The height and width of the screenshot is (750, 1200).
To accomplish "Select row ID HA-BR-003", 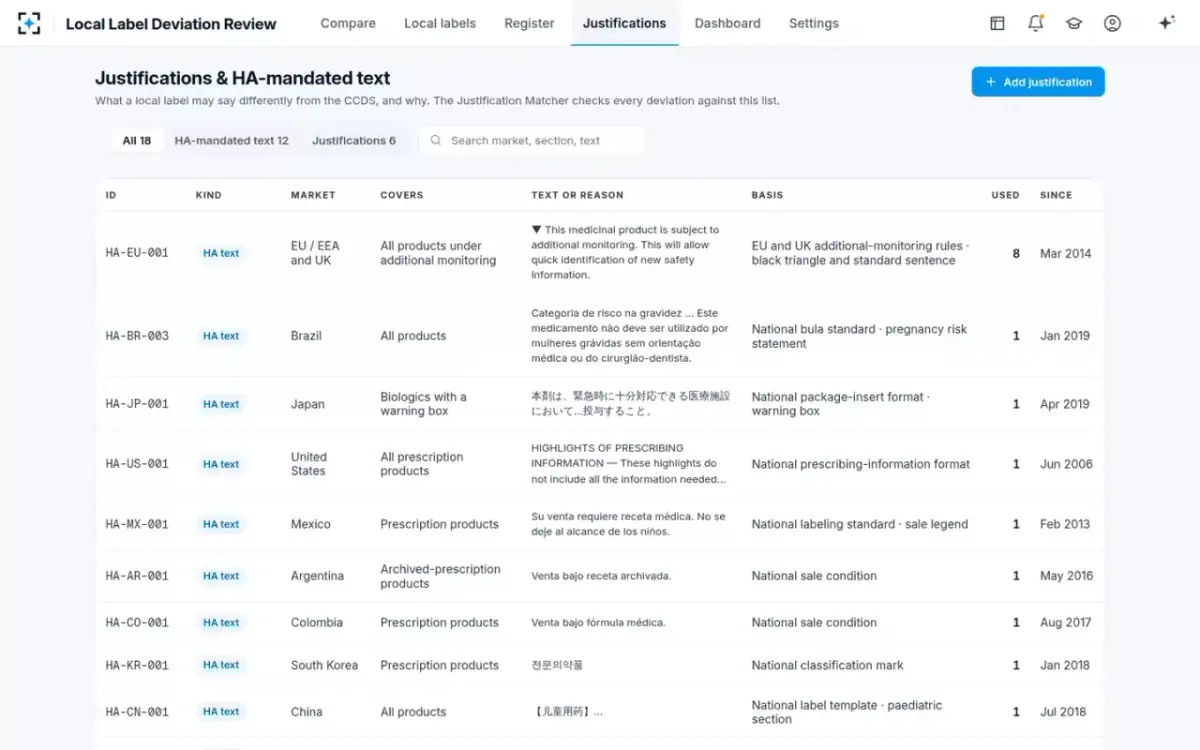I will tap(137, 336).
